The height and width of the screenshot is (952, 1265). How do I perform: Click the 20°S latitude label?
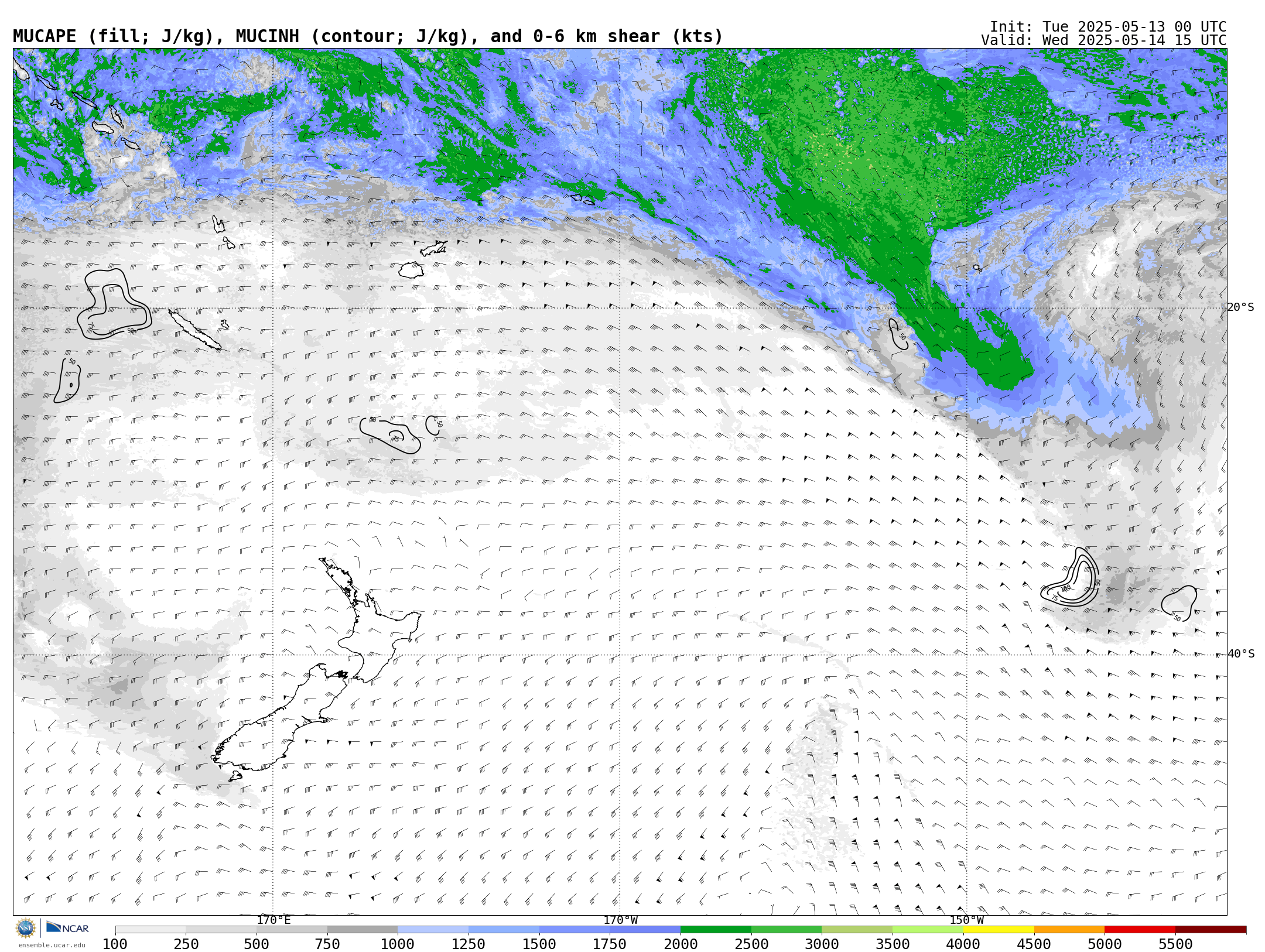click(1241, 307)
